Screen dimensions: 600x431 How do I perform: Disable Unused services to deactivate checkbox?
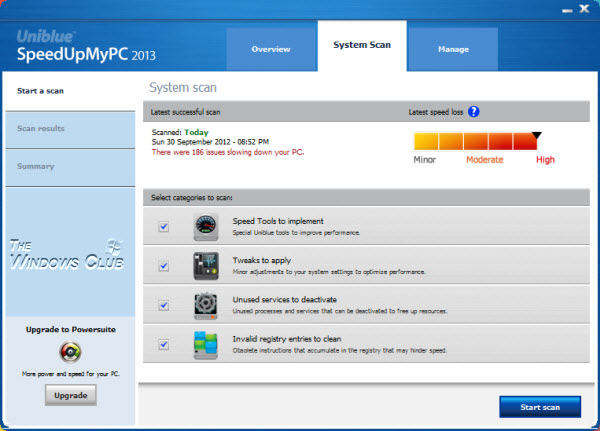click(163, 305)
